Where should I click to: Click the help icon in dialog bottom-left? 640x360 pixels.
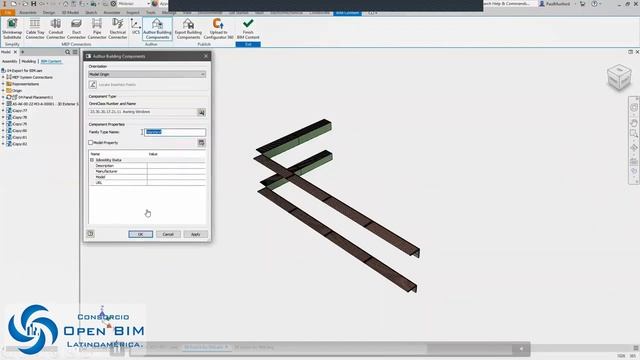coord(91,234)
